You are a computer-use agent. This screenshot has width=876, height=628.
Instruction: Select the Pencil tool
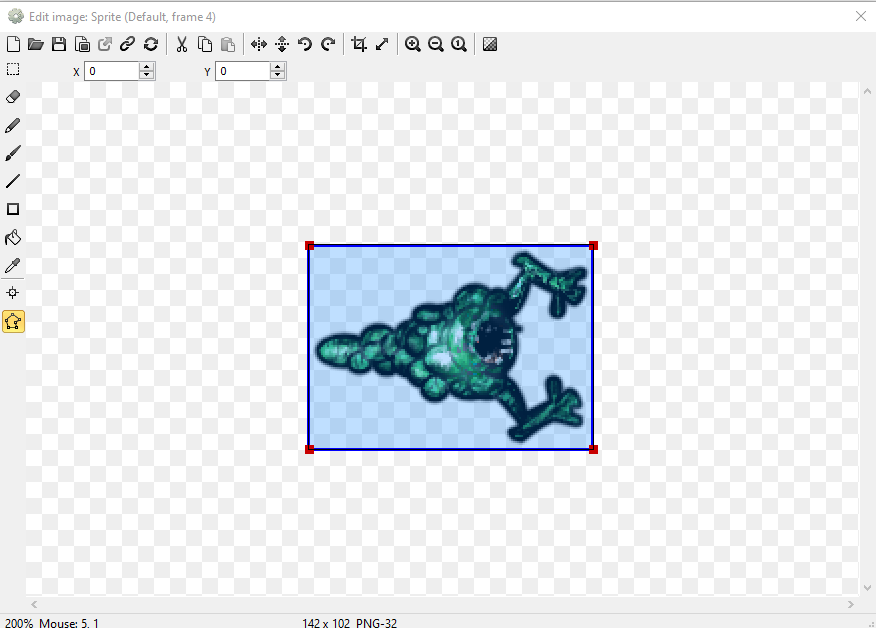click(x=13, y=125)
